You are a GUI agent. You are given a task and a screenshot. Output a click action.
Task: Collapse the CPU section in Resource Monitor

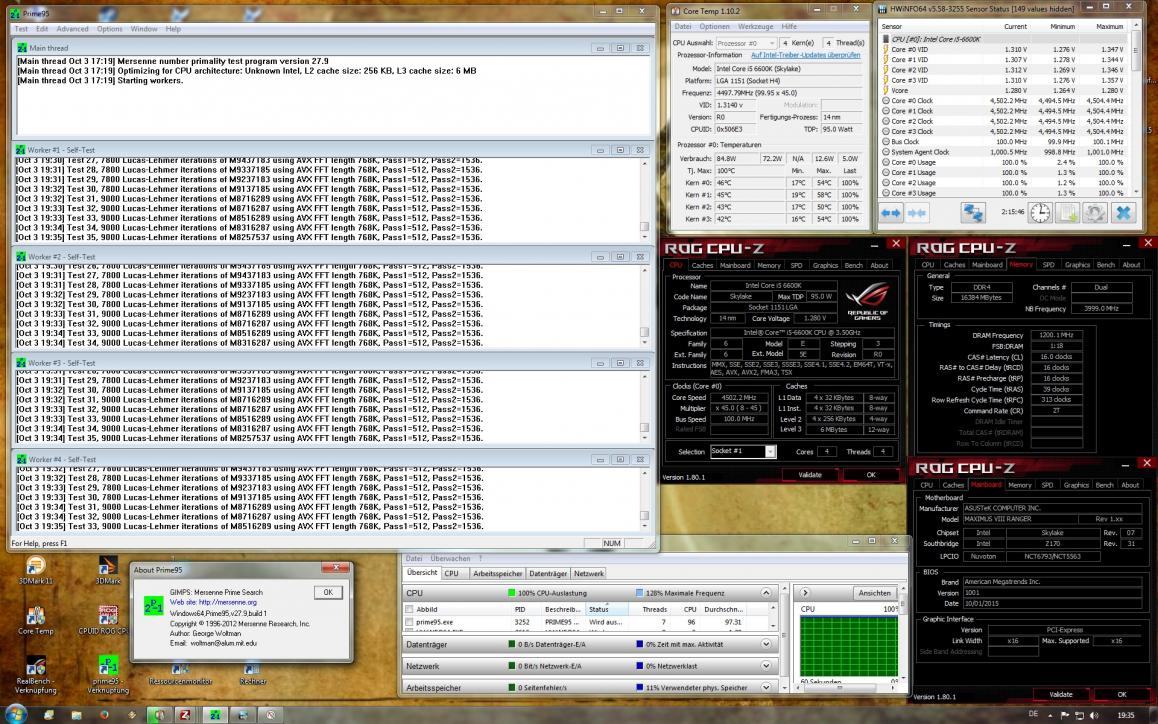(767, 593)
